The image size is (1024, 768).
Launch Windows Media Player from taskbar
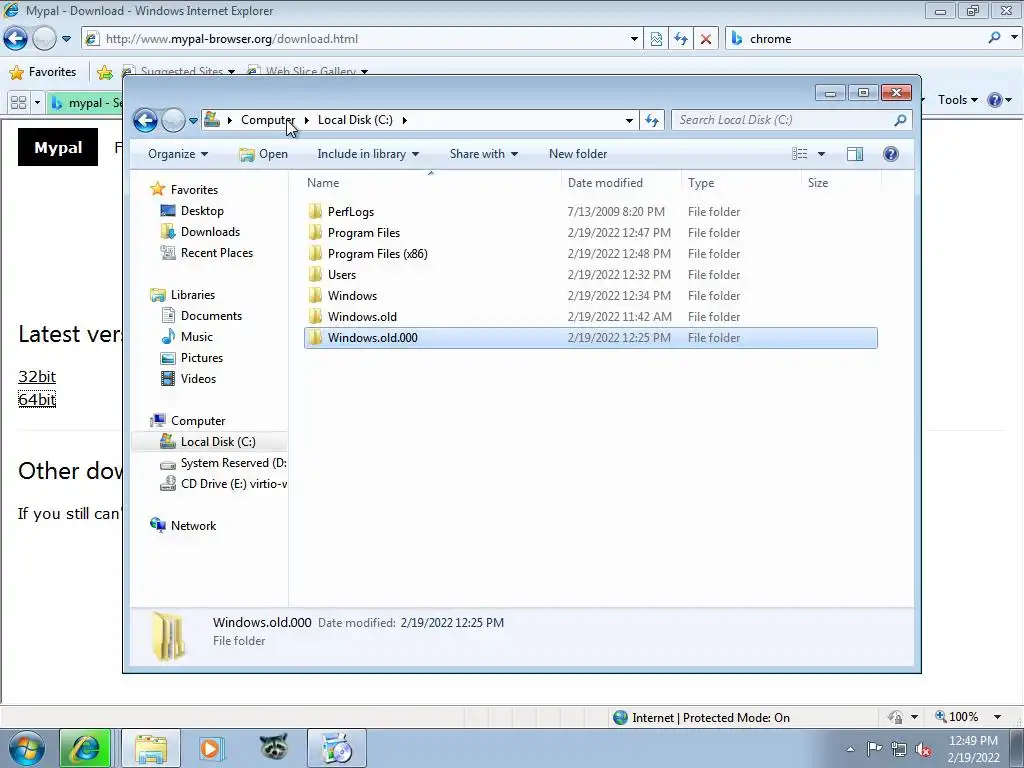pyautogui.click(x=211, y=748)
